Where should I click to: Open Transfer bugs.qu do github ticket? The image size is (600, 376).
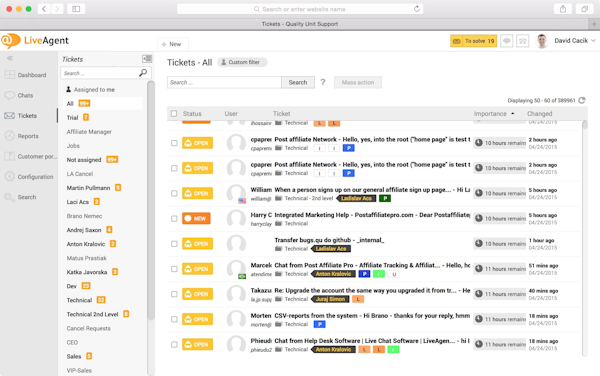click(x=329, y=240)
